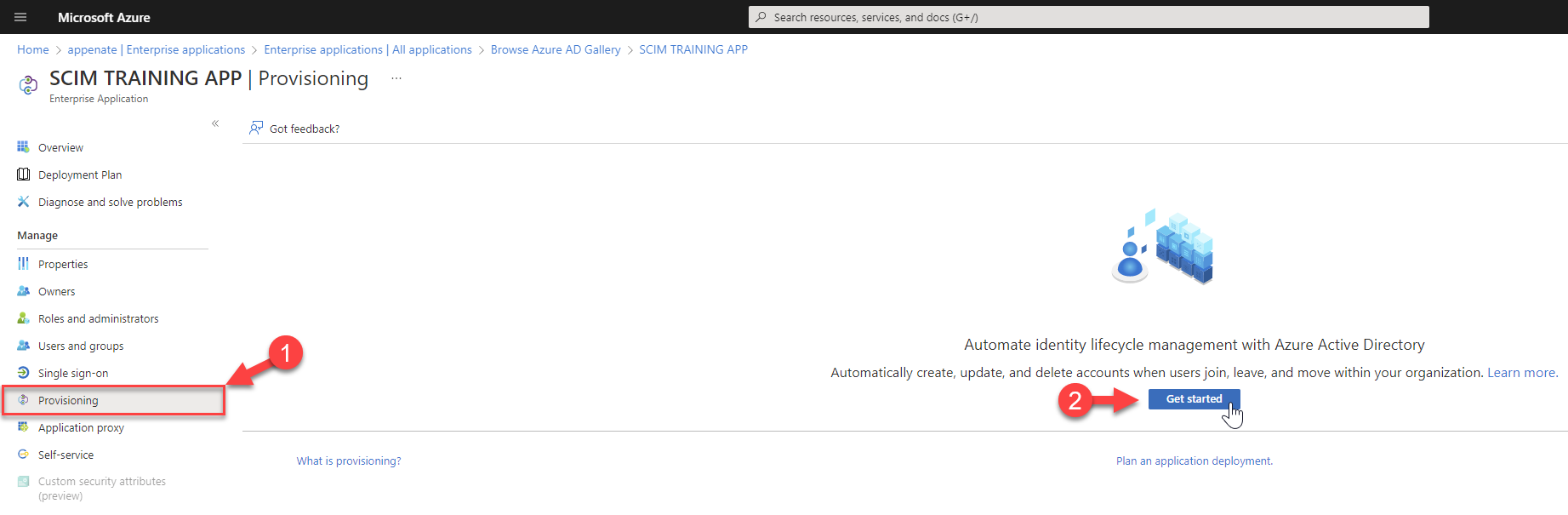Click the Custom security attributes icon
1568x515 pixels.
pyautogui.click(x=23, y=482)
